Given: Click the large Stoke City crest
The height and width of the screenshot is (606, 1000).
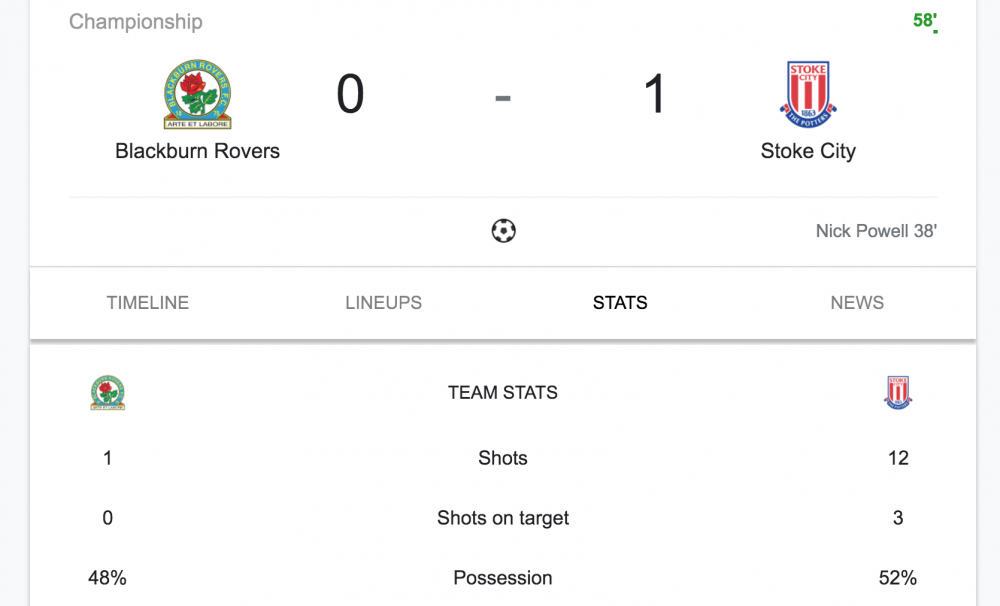Looking at the screenshot, I should point(808,95).
